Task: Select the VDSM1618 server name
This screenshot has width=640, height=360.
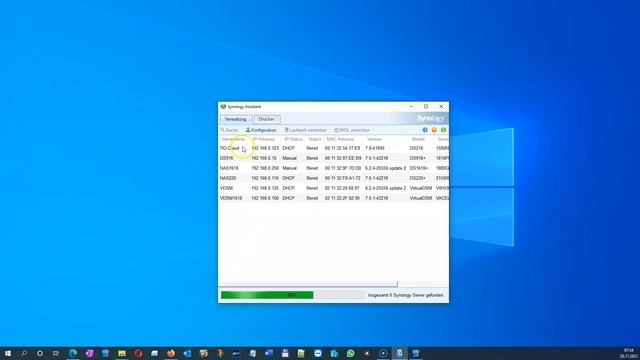Action: pos(231,198)
